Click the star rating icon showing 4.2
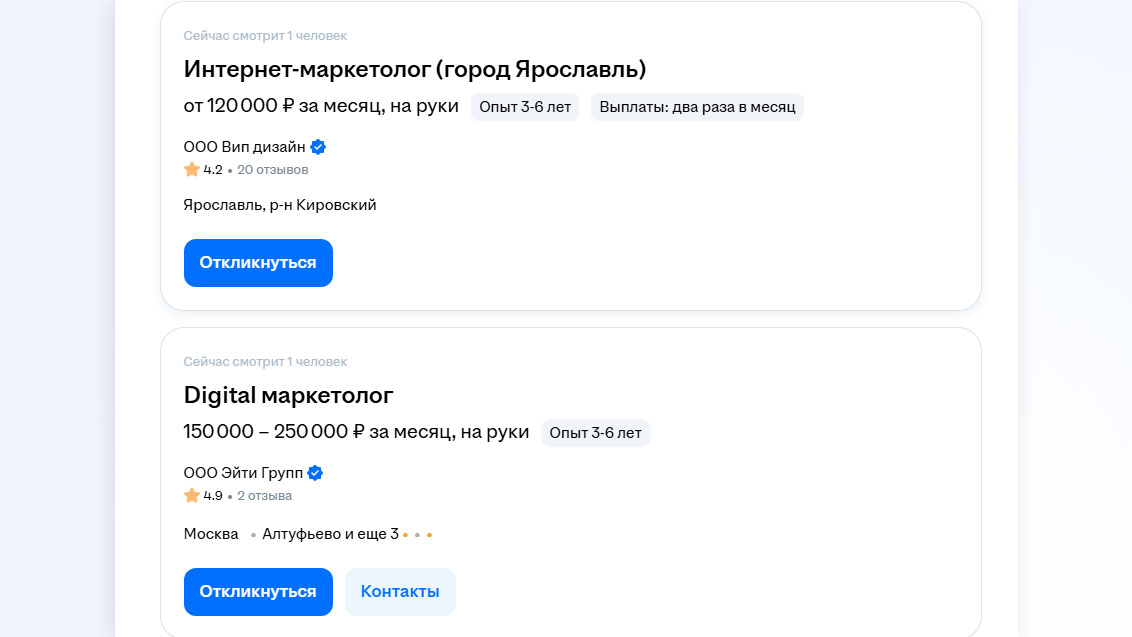The width and height of the screenshot is (1132, 637). (x=192, y=170)
